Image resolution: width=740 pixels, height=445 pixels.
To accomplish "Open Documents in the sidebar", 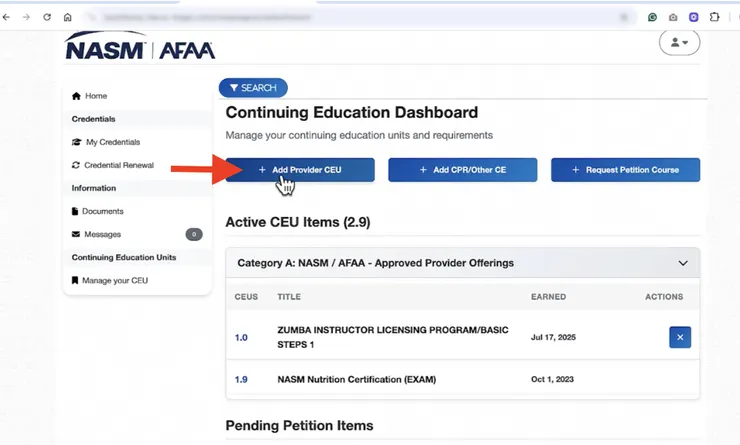I will [102, 211].
